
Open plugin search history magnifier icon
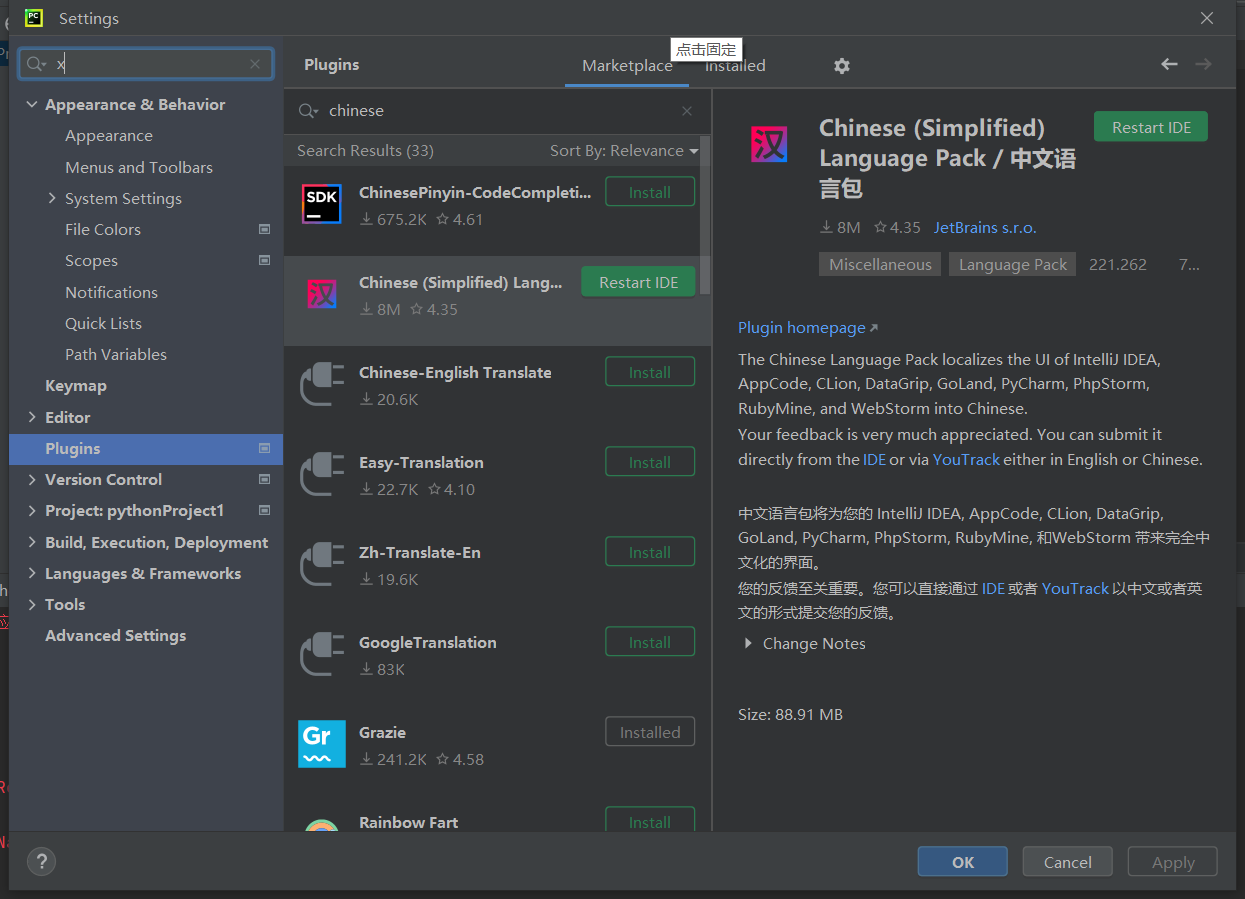tap(308, 111)
